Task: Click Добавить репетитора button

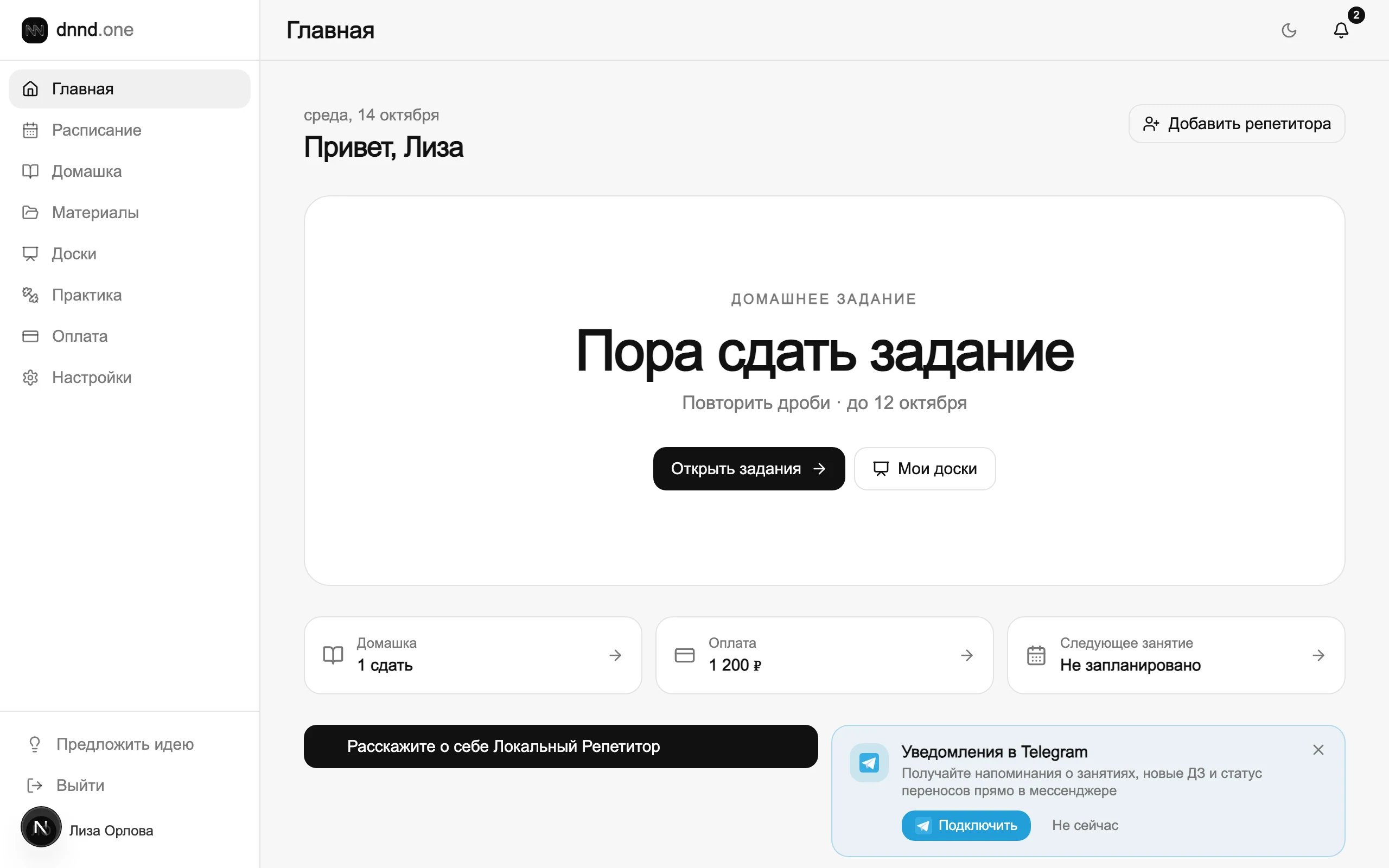Action: point(1237,124)
